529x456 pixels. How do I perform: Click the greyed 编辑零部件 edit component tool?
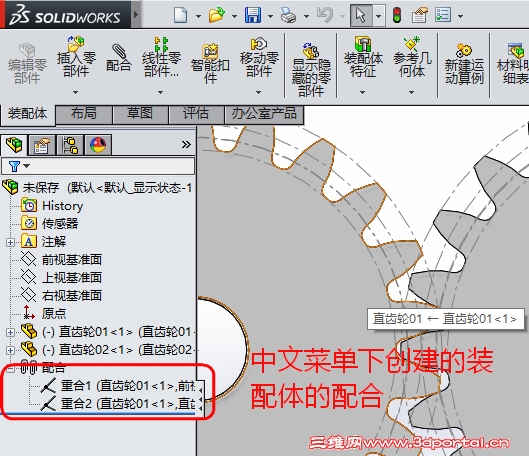click(27, 64)
